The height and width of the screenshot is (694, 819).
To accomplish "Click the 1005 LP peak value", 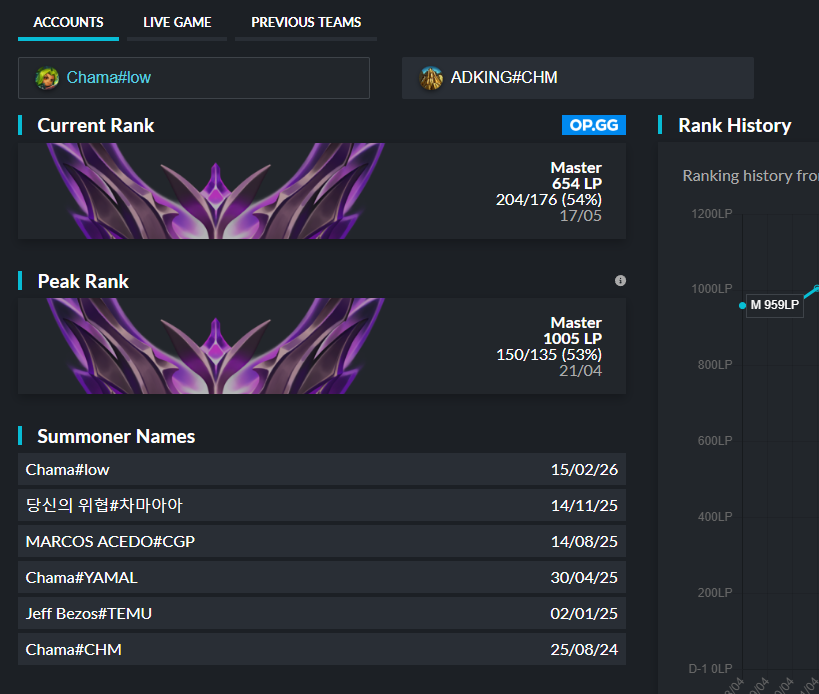I will coord(572,339).
